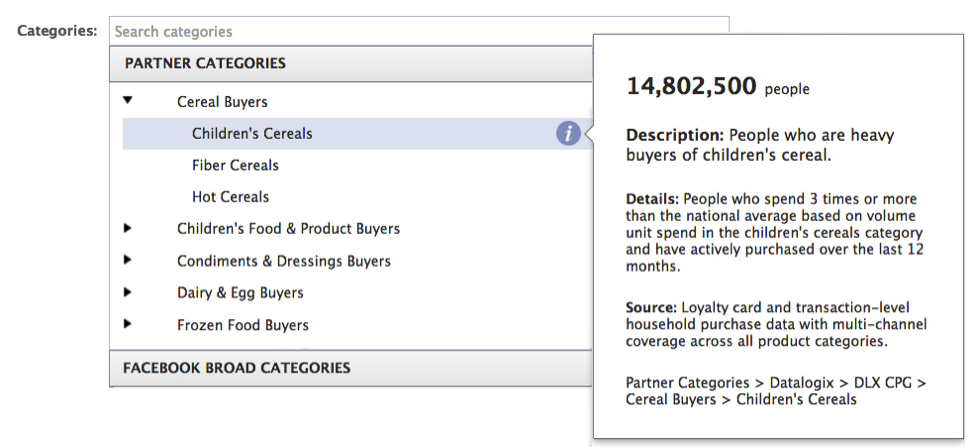The height and width of the screenshot is (448, 975).
Task: Click the info icon beside Children's Cereals
Action: pyautogui.click(x=568, y=133)
